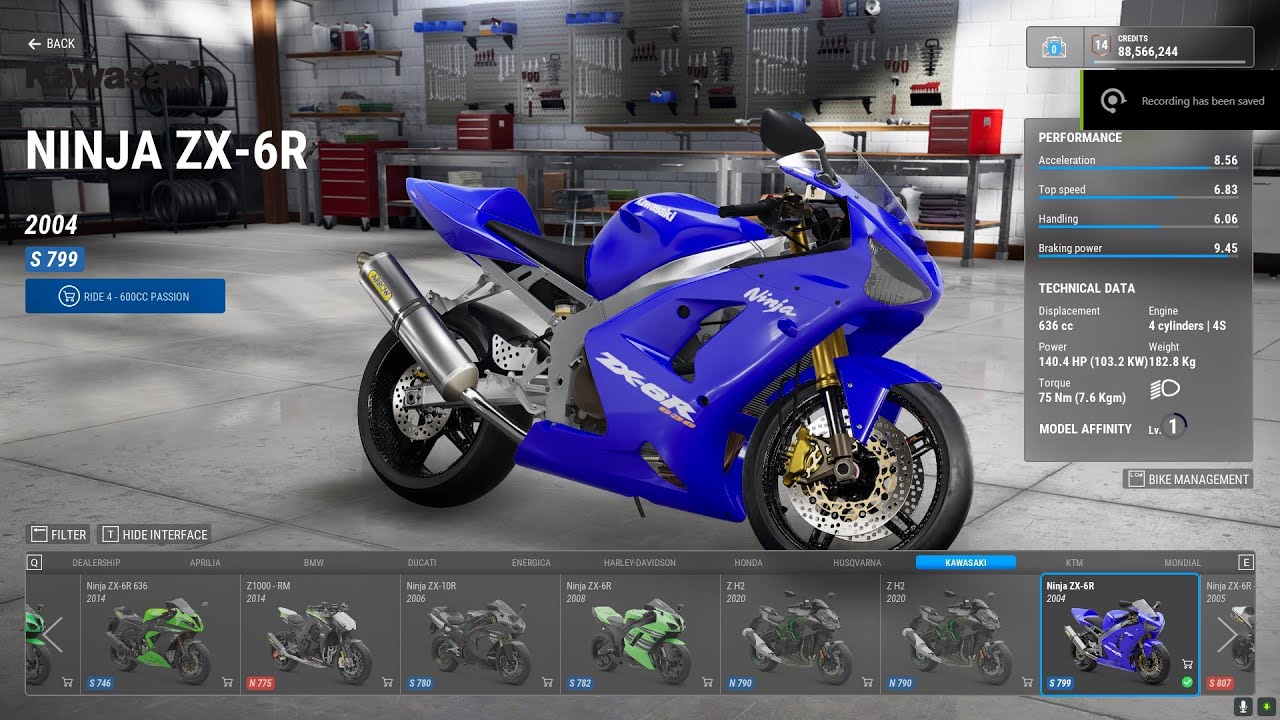Switch to the HONDA brand tab
This screenshot has height=720, width=1280.
coord(748,563)
